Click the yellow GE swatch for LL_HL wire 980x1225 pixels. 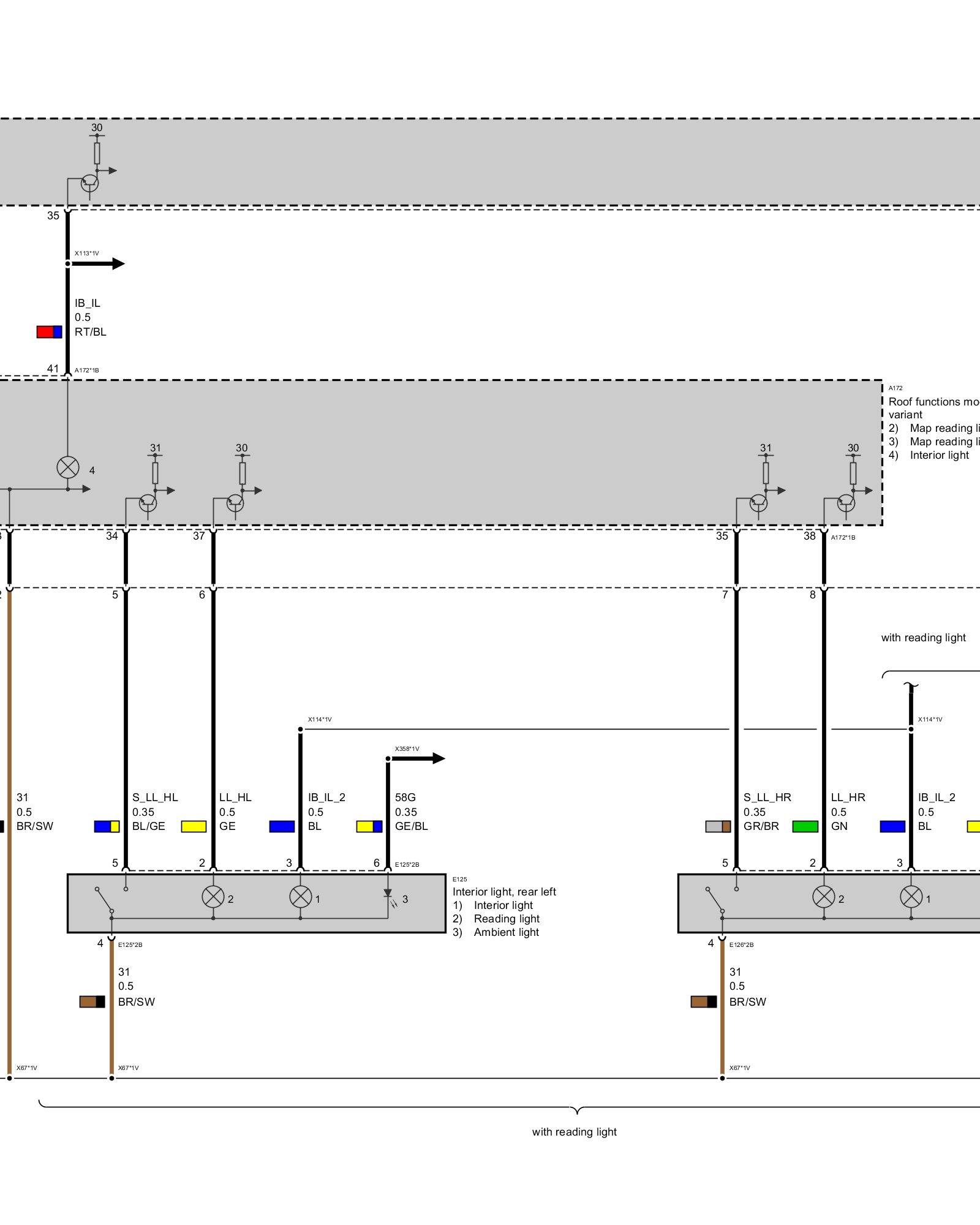coord(194,826)
